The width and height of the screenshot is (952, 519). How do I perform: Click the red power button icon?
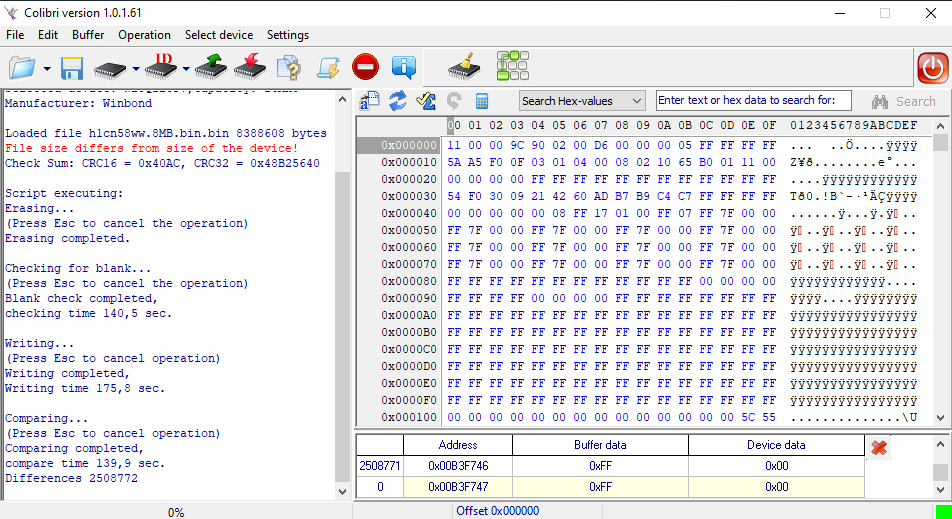(932, 68)
